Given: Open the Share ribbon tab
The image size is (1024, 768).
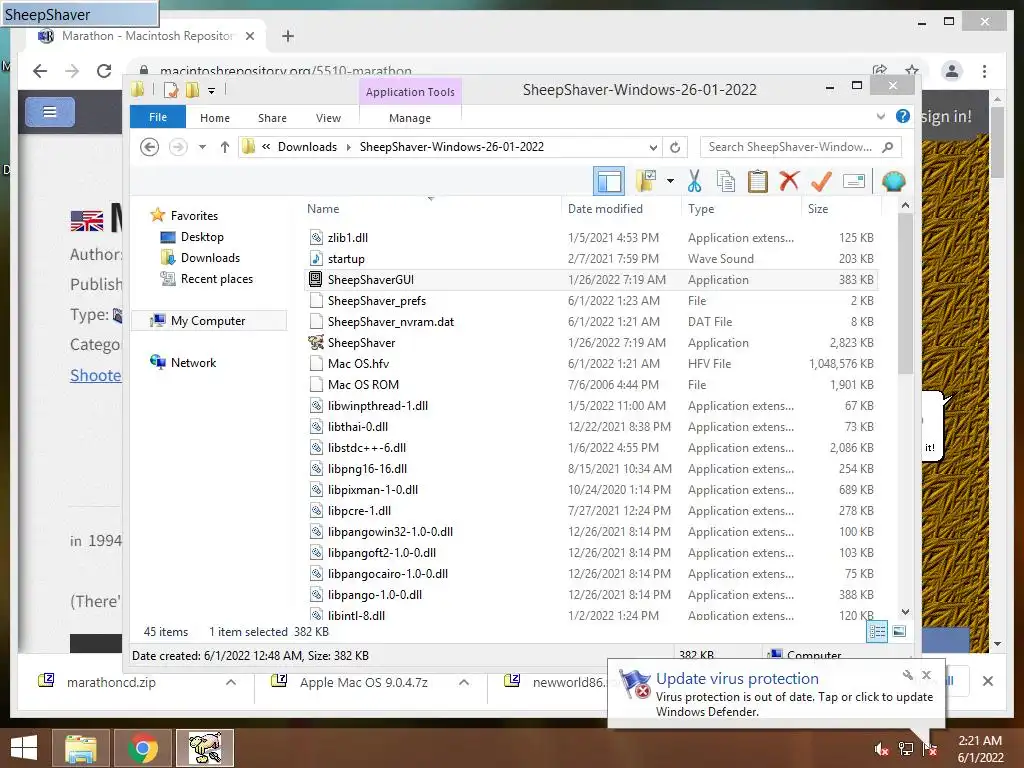Looking at the screenshot, I should 272,118.
